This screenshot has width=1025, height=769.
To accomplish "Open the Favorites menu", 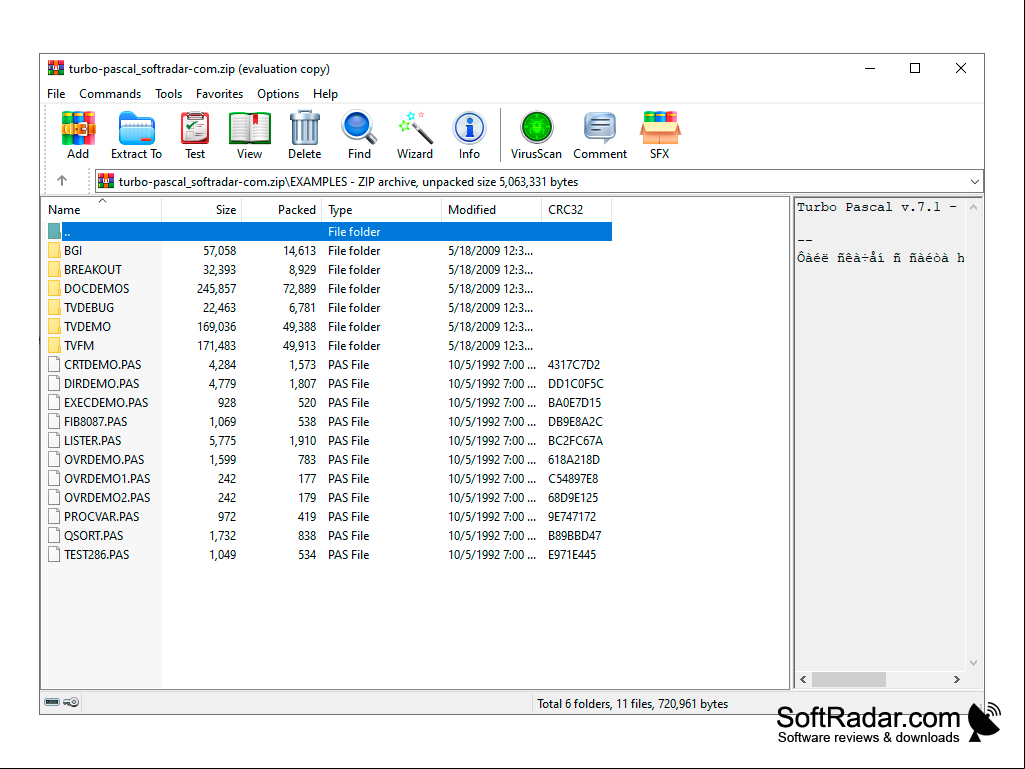I will [220, 94].
